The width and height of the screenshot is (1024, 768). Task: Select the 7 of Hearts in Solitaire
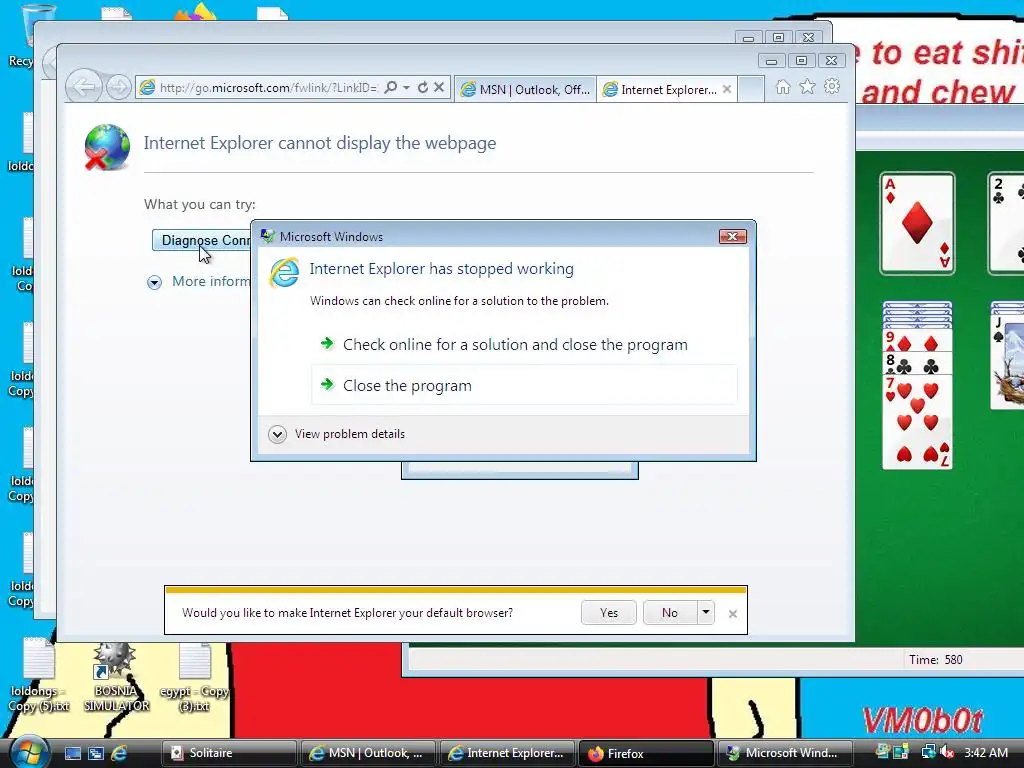(918, 421)
